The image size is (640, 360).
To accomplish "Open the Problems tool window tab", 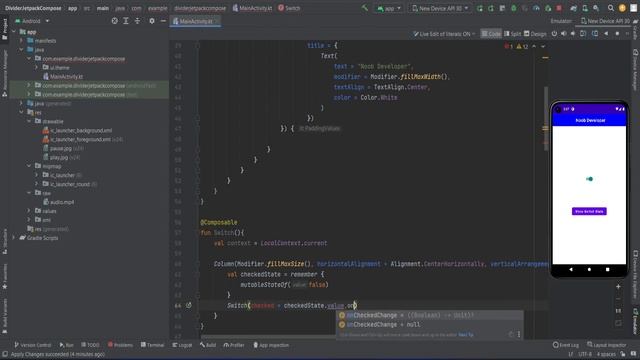I will point(120,345).
